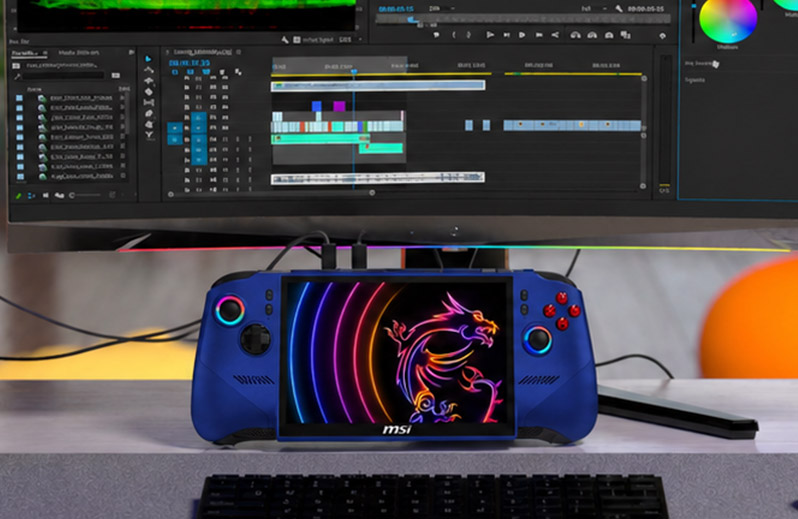Go to Out point in Program monitor

point(555,35)
